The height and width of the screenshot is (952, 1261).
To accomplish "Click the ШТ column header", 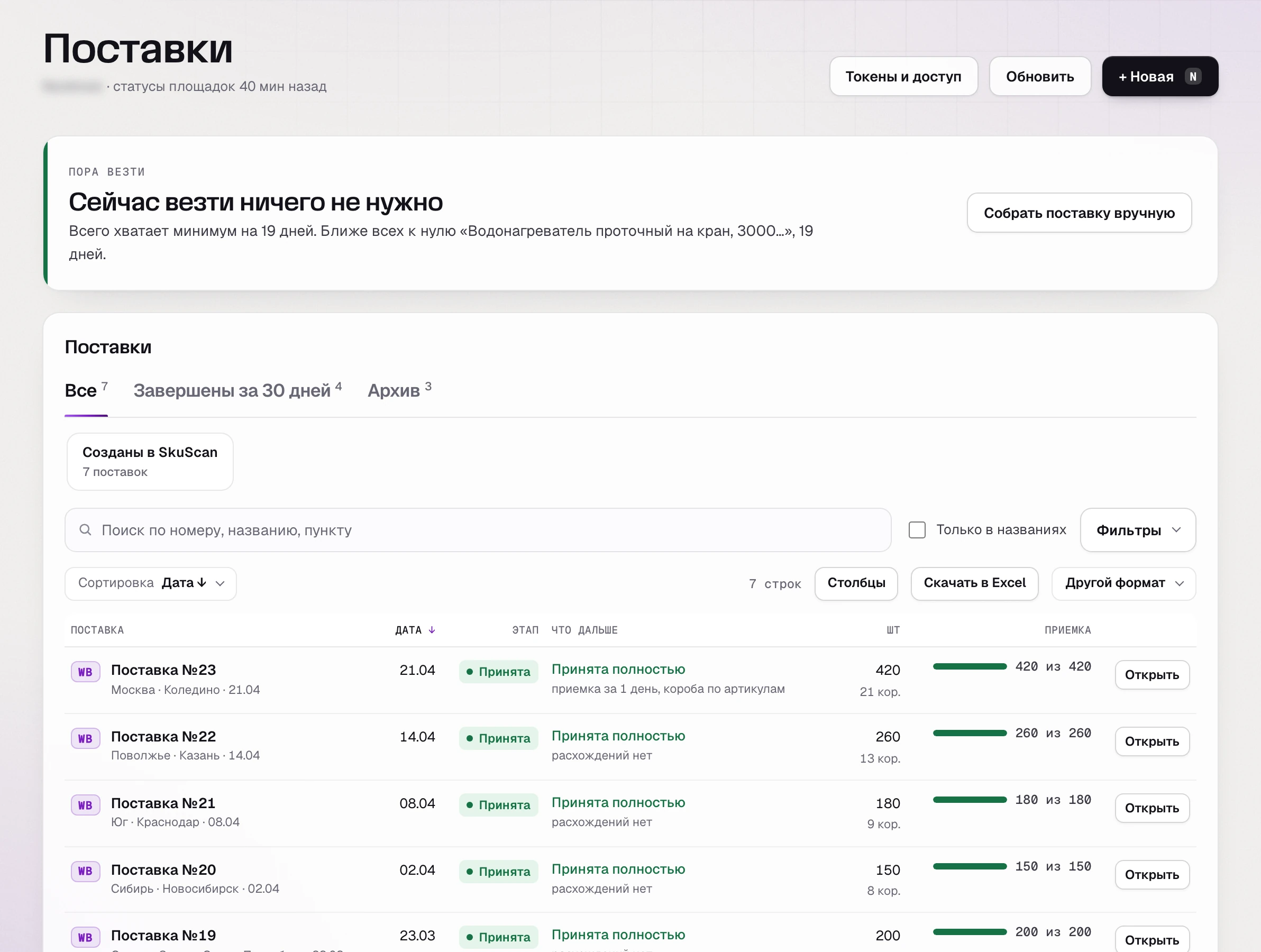I will point(893,630).
